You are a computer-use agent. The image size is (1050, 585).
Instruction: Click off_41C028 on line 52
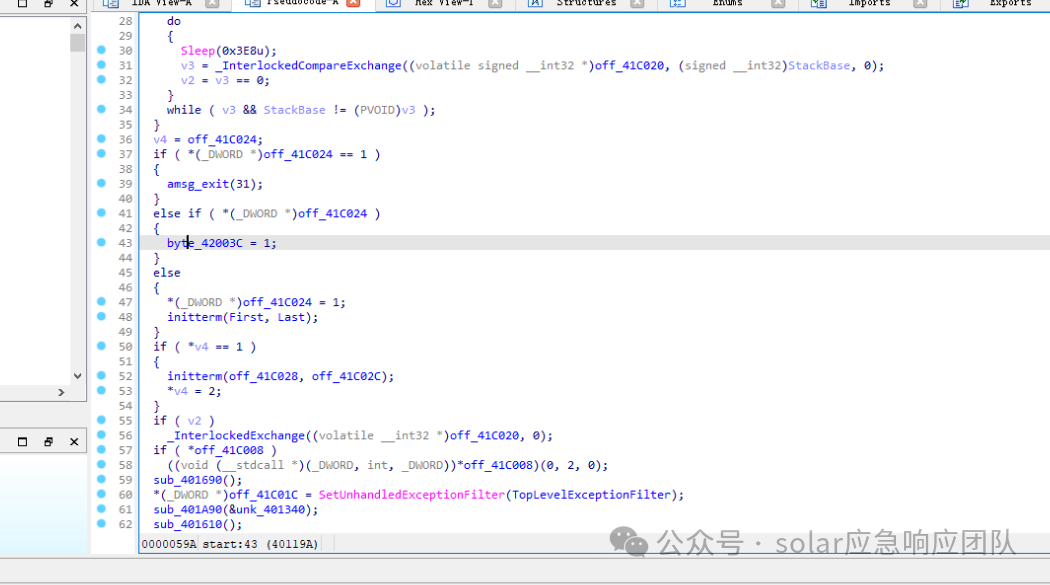pyautogui.click(x=263, y=376)
